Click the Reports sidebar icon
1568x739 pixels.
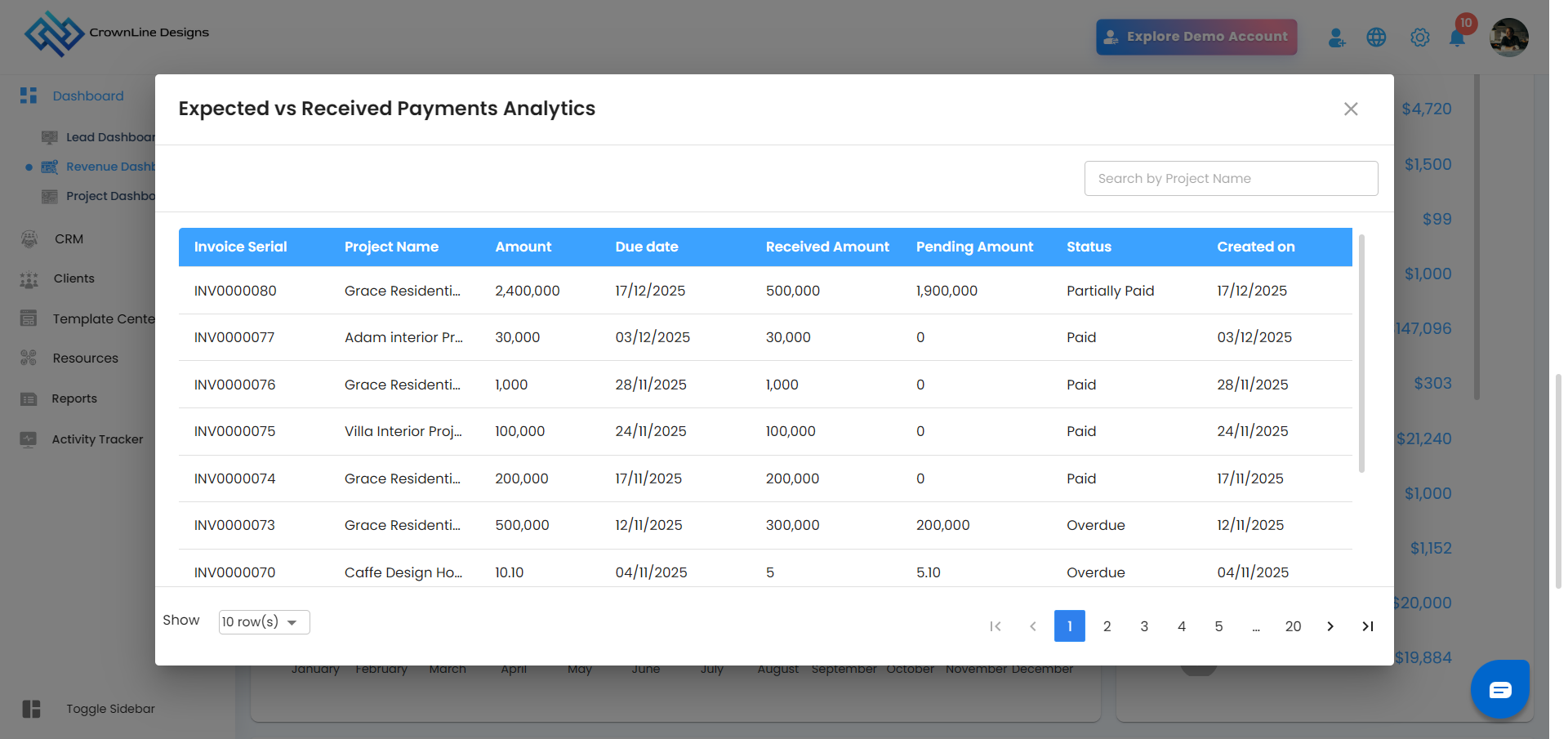coord(29,398)
